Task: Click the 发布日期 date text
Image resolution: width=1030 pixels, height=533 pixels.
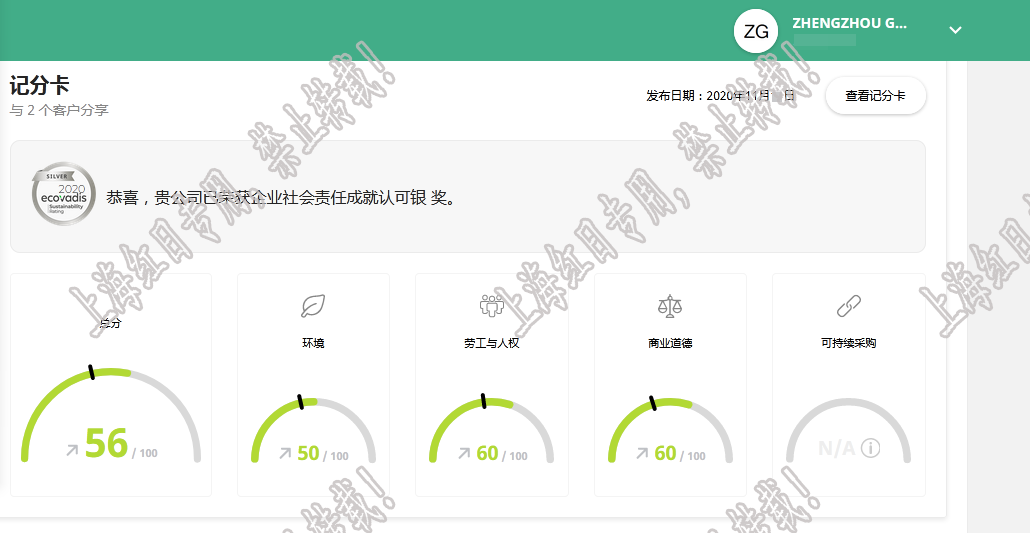Action: [721, 96]
